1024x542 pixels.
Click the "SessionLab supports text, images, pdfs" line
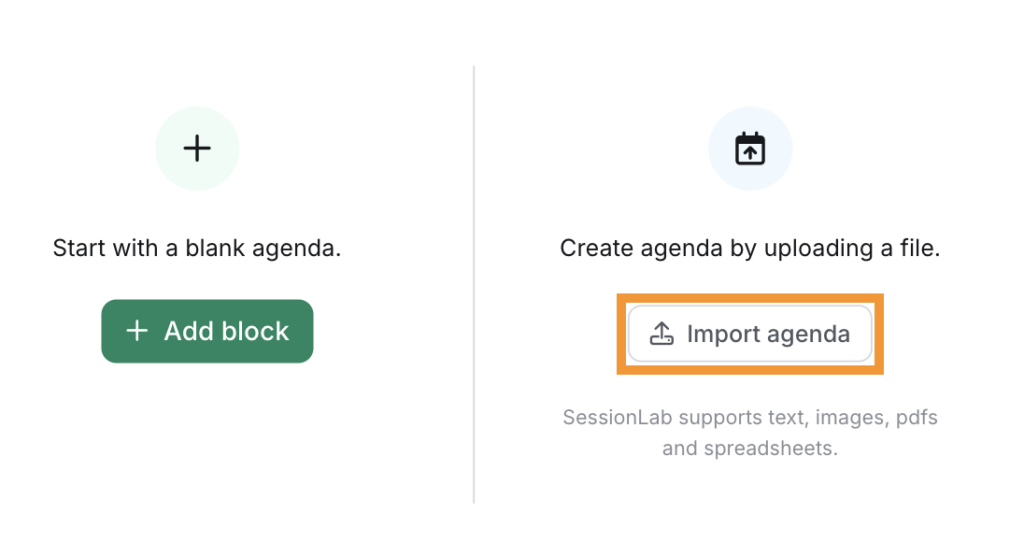(x=750, y=416)
